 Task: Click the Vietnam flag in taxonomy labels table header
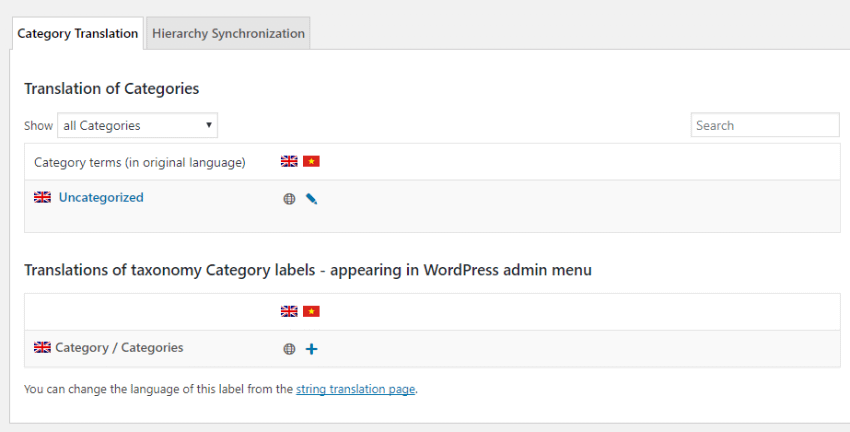tap(311, 312)
